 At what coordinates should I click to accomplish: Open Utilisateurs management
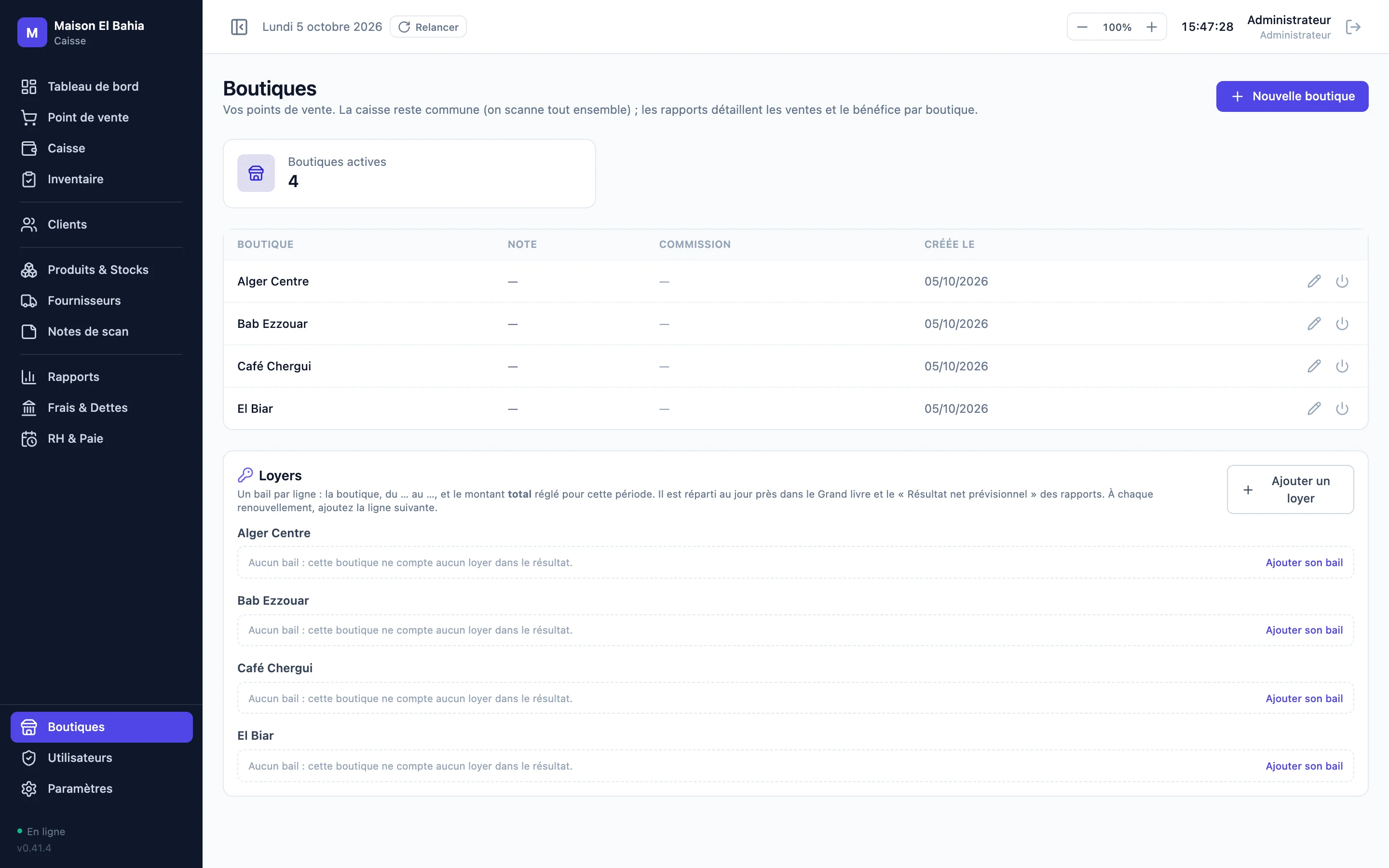tap(102, 759)
